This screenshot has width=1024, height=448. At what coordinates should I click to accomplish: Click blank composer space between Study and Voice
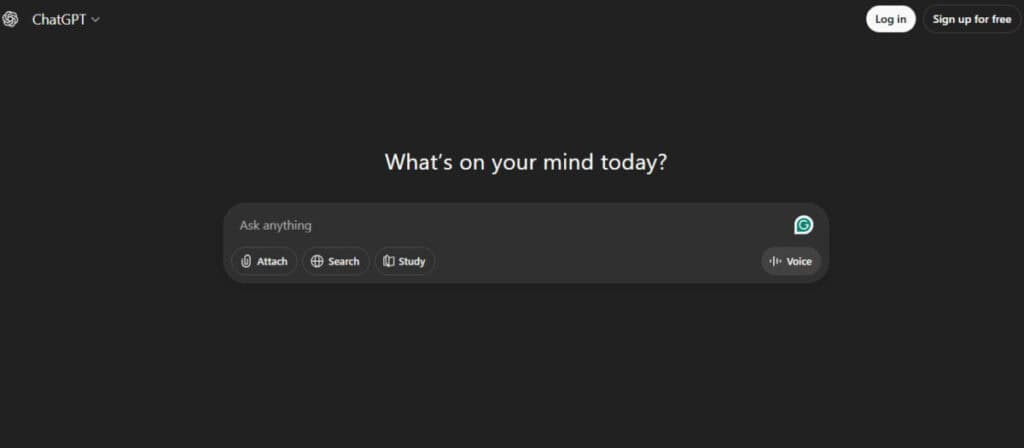click(x=600, y=261)
